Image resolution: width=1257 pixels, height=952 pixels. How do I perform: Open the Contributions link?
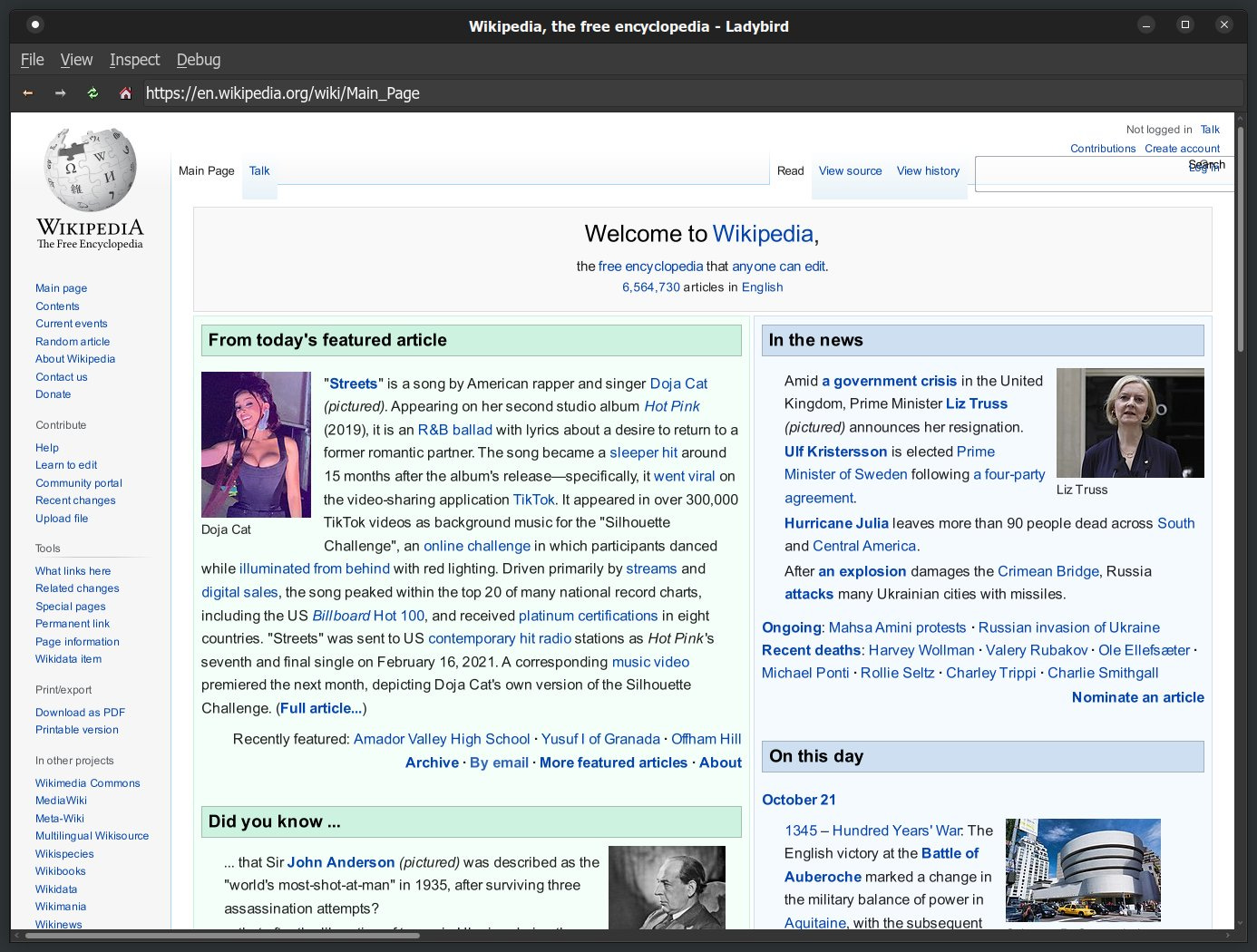1103,148
